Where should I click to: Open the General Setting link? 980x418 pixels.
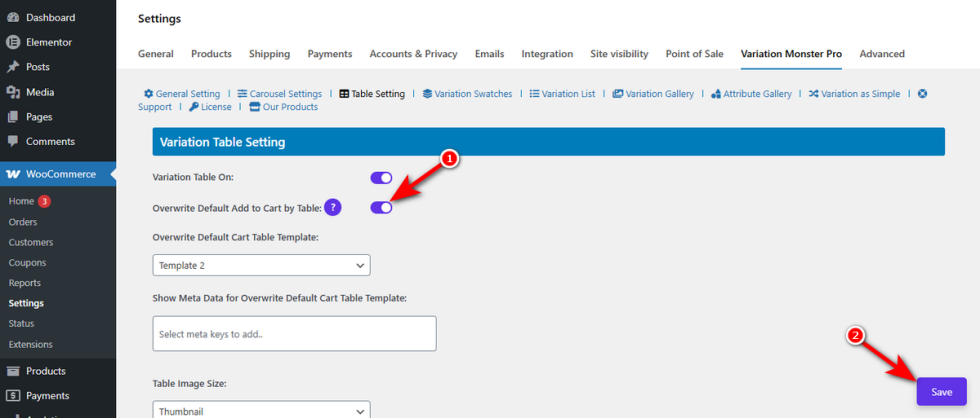[188, 94]
